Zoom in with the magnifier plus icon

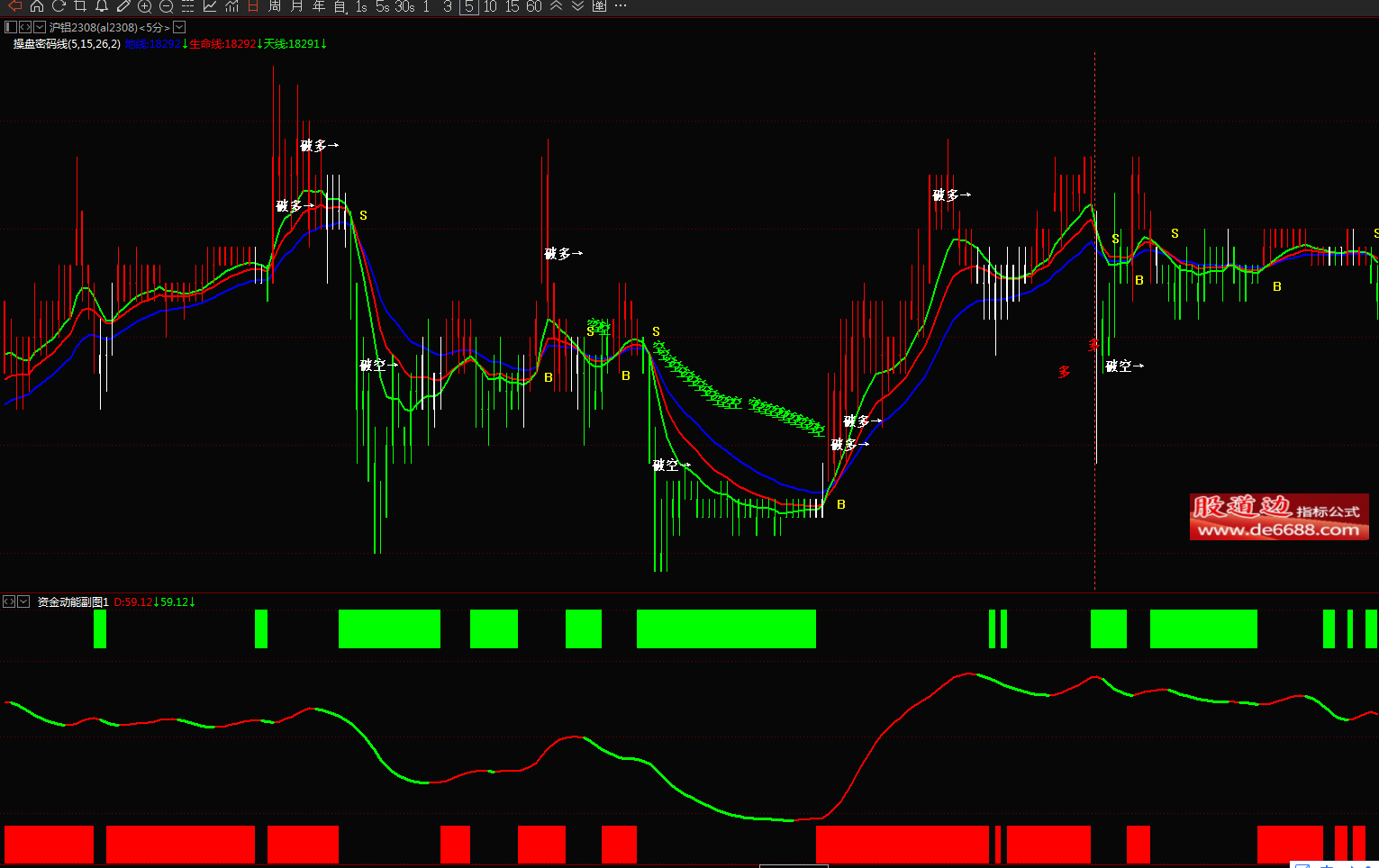[144, 6]
